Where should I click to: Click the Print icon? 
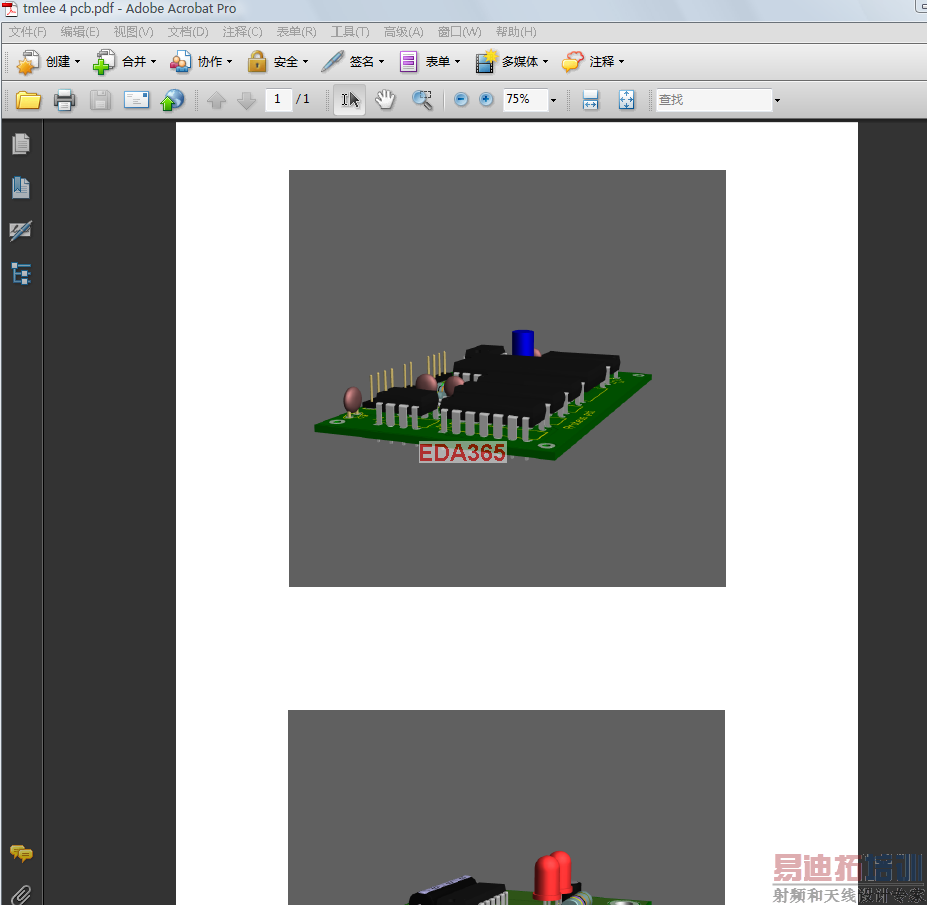(64, 100)
